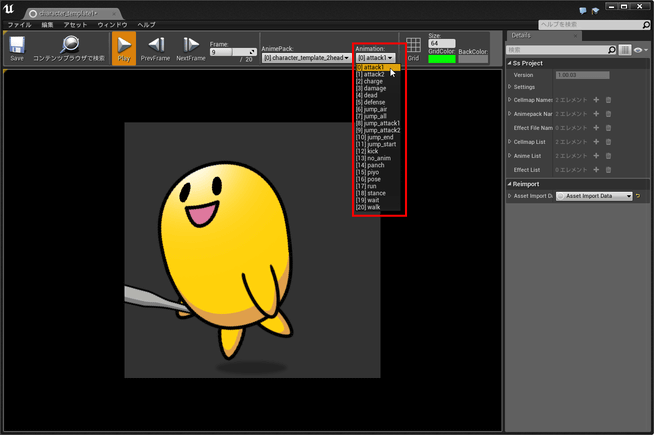Viewport: 654px width, 435px height.
Task: Toggle the property matrix grid icon
Action: pyautogui.click(x=625, y=50)
